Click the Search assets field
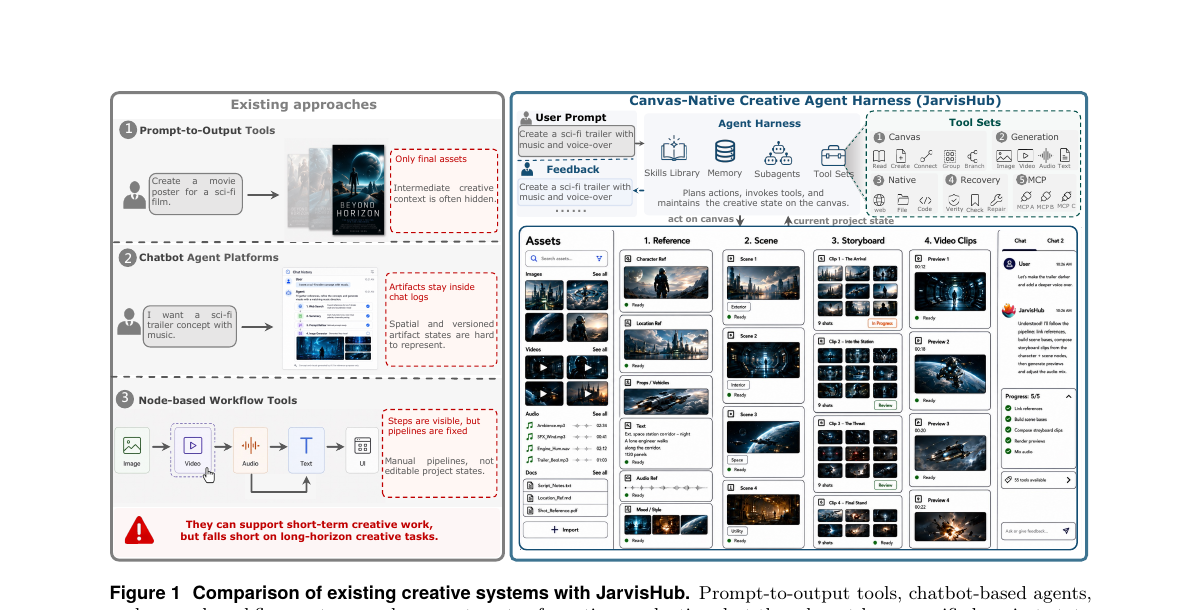The height and width of the screenshot is (610, 1198). (565, 258)
